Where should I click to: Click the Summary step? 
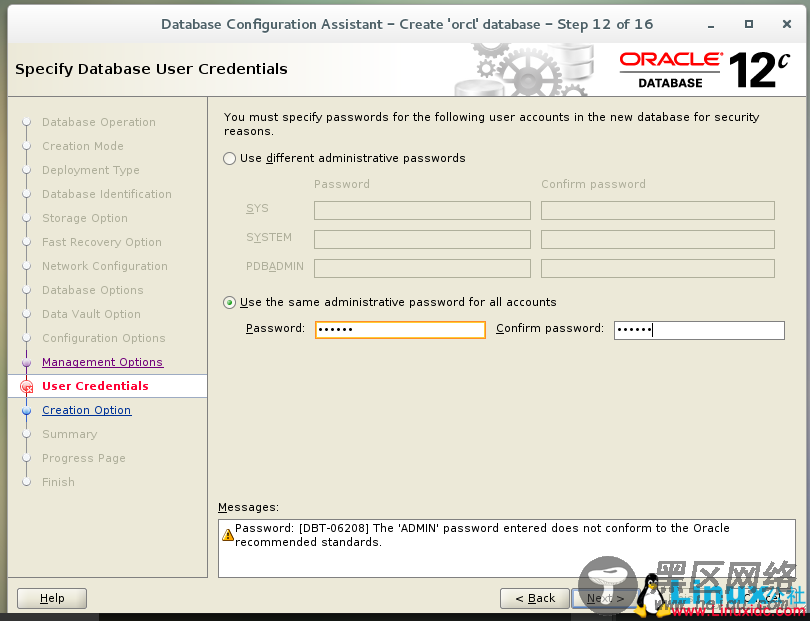tap(69, 434)
